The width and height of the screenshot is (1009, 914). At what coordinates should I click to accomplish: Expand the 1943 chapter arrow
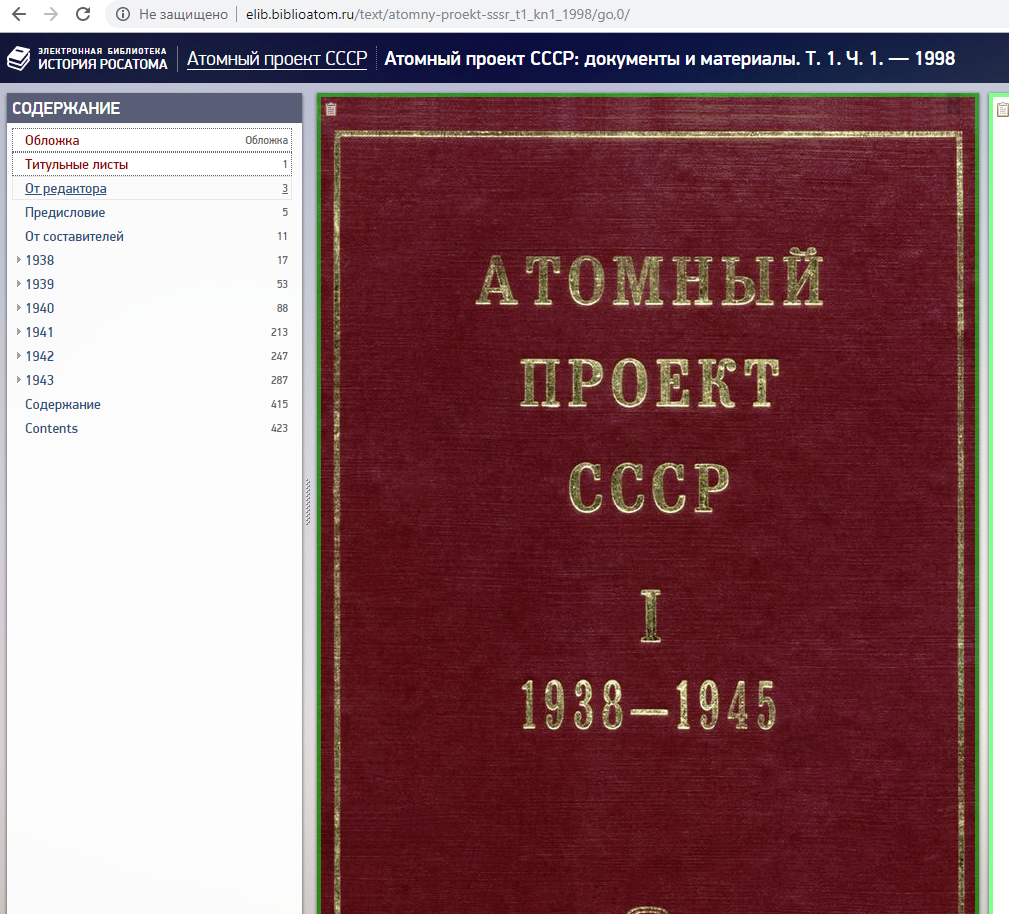click(x=19, y=380)
